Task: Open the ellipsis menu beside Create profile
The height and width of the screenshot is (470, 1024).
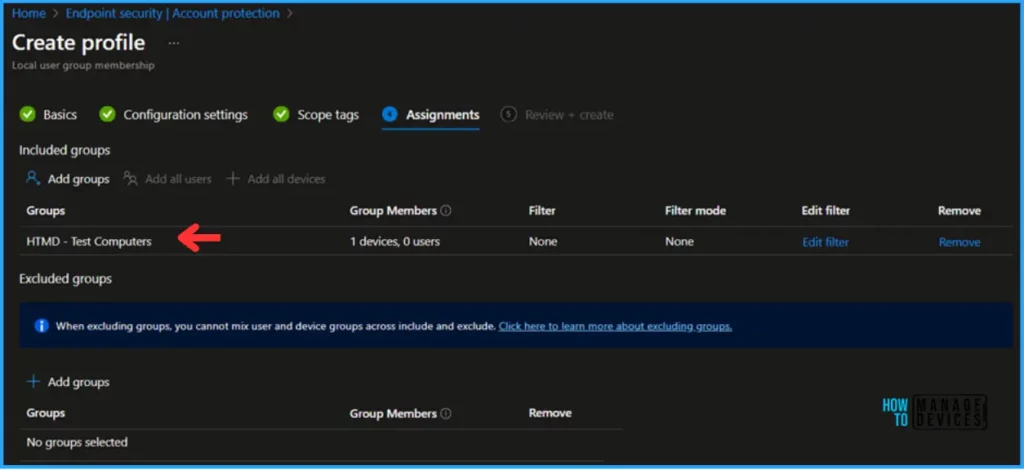Action: pos(173,43)
